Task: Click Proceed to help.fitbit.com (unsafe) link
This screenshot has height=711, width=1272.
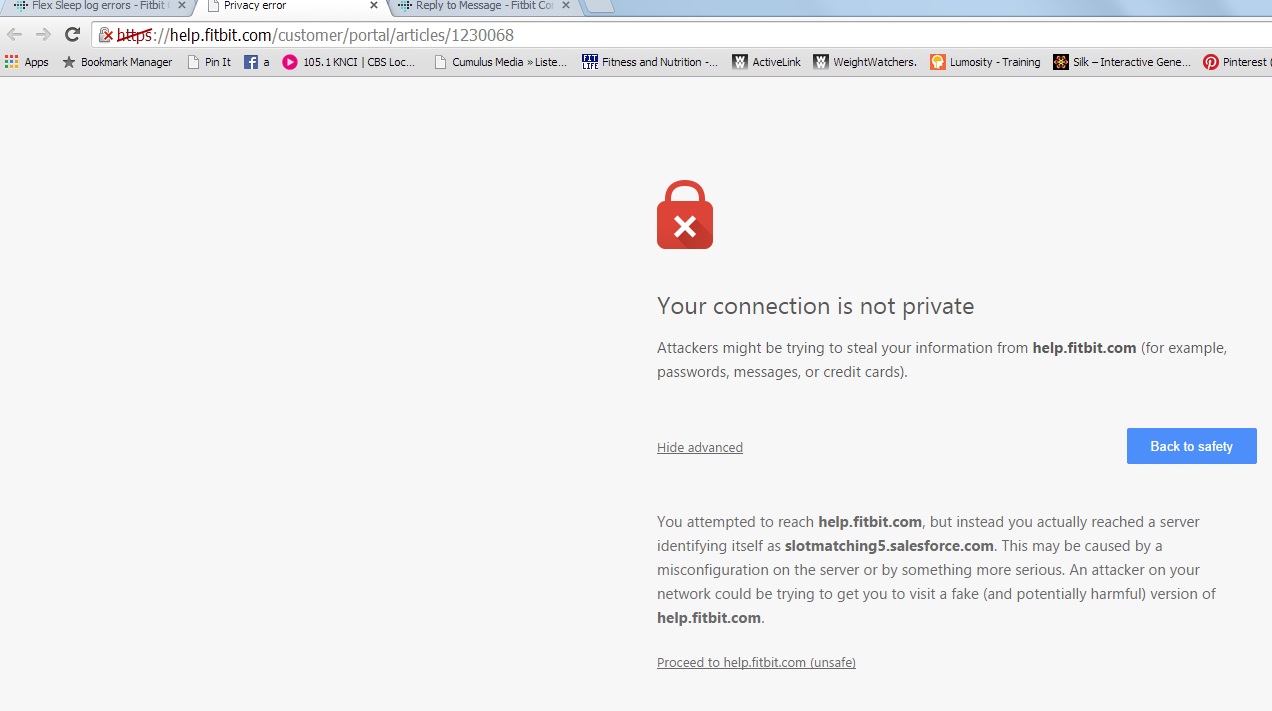Action: [x=756, y=663]
